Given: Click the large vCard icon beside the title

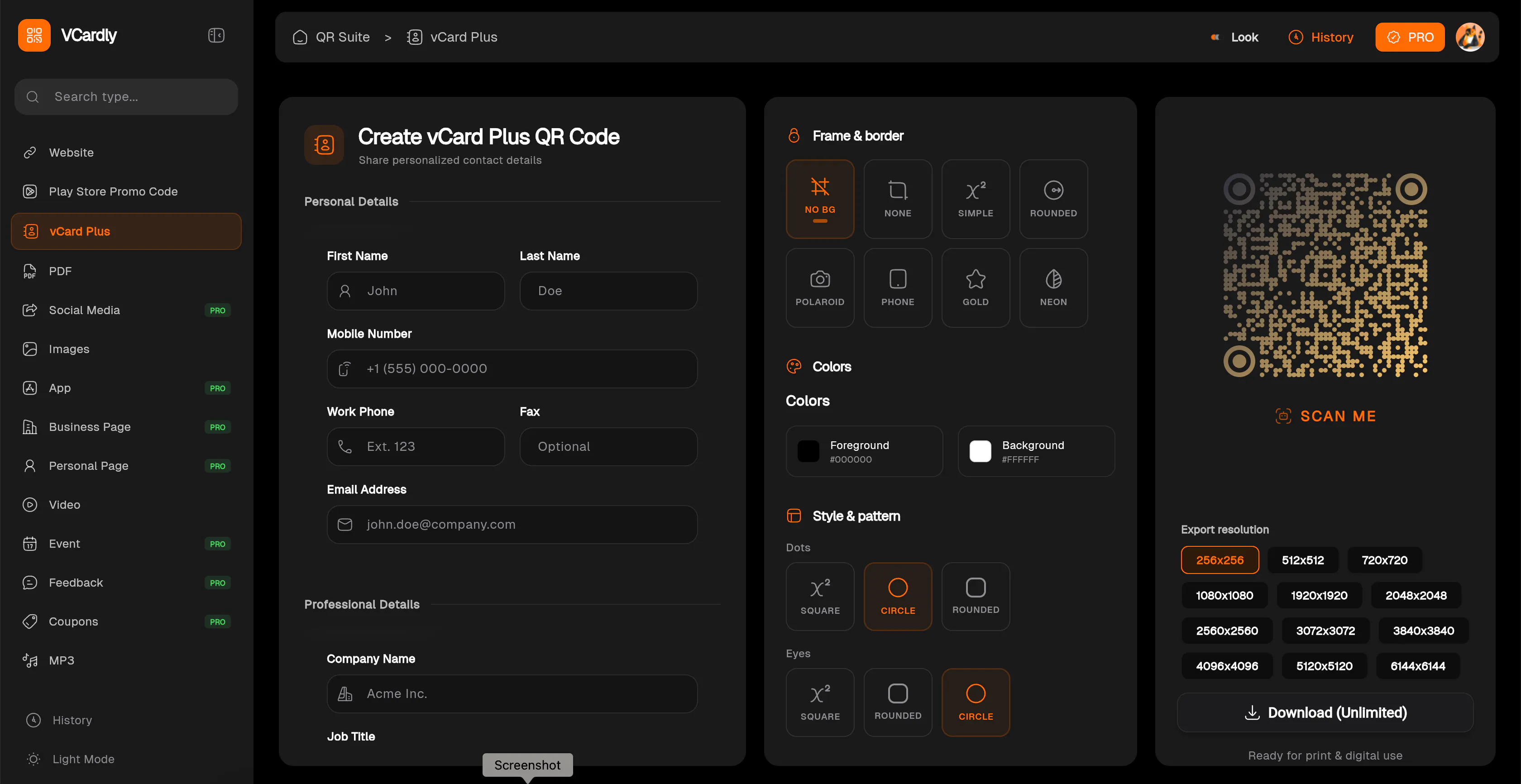Looking at the screenshot, I should [324, 145].
